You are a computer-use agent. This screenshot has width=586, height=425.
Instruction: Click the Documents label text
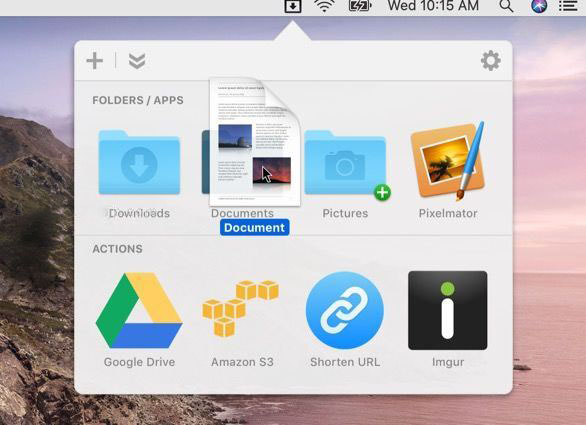242,213
